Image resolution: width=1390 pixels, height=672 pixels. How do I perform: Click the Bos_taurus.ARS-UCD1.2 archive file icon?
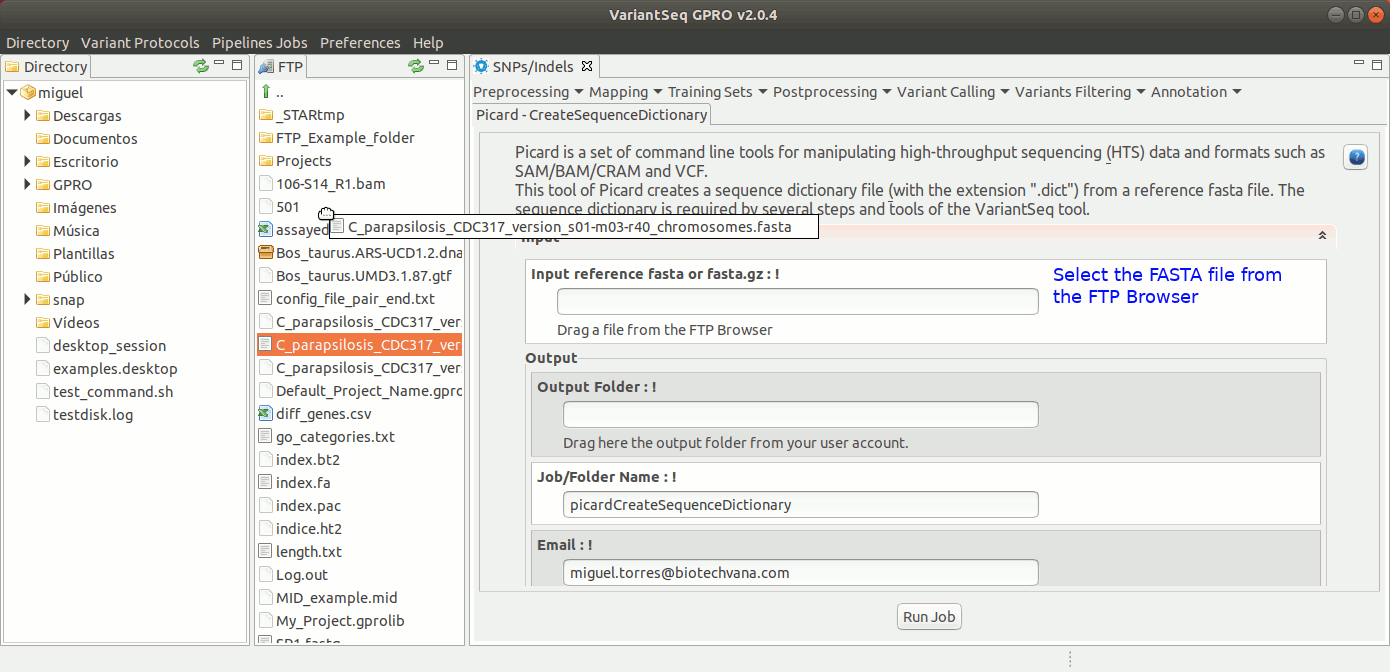pos(266,253)
